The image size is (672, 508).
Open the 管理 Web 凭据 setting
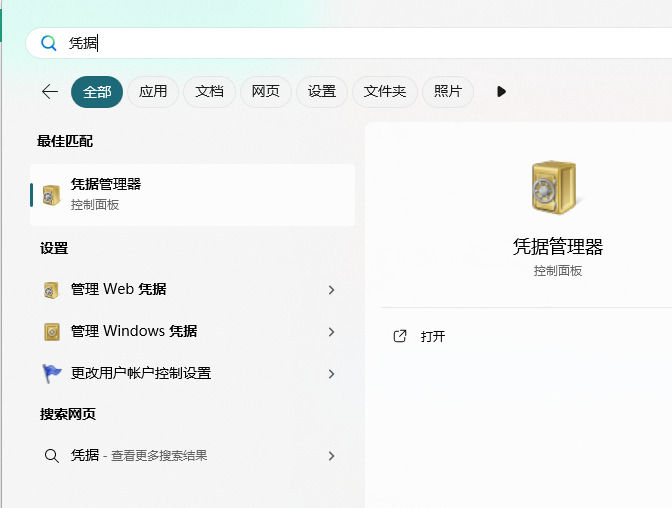[x=192, y=290]
